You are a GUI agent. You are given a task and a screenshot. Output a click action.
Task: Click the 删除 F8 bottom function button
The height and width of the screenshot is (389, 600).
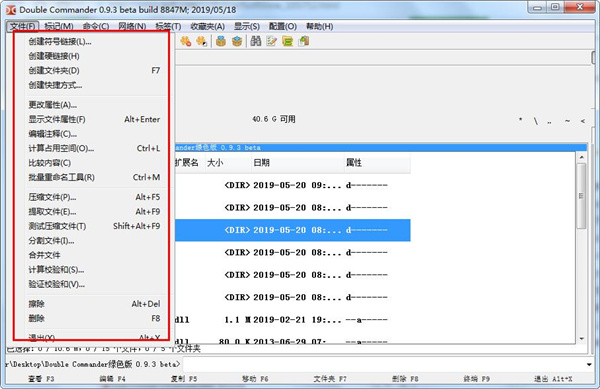coord(405,379)
